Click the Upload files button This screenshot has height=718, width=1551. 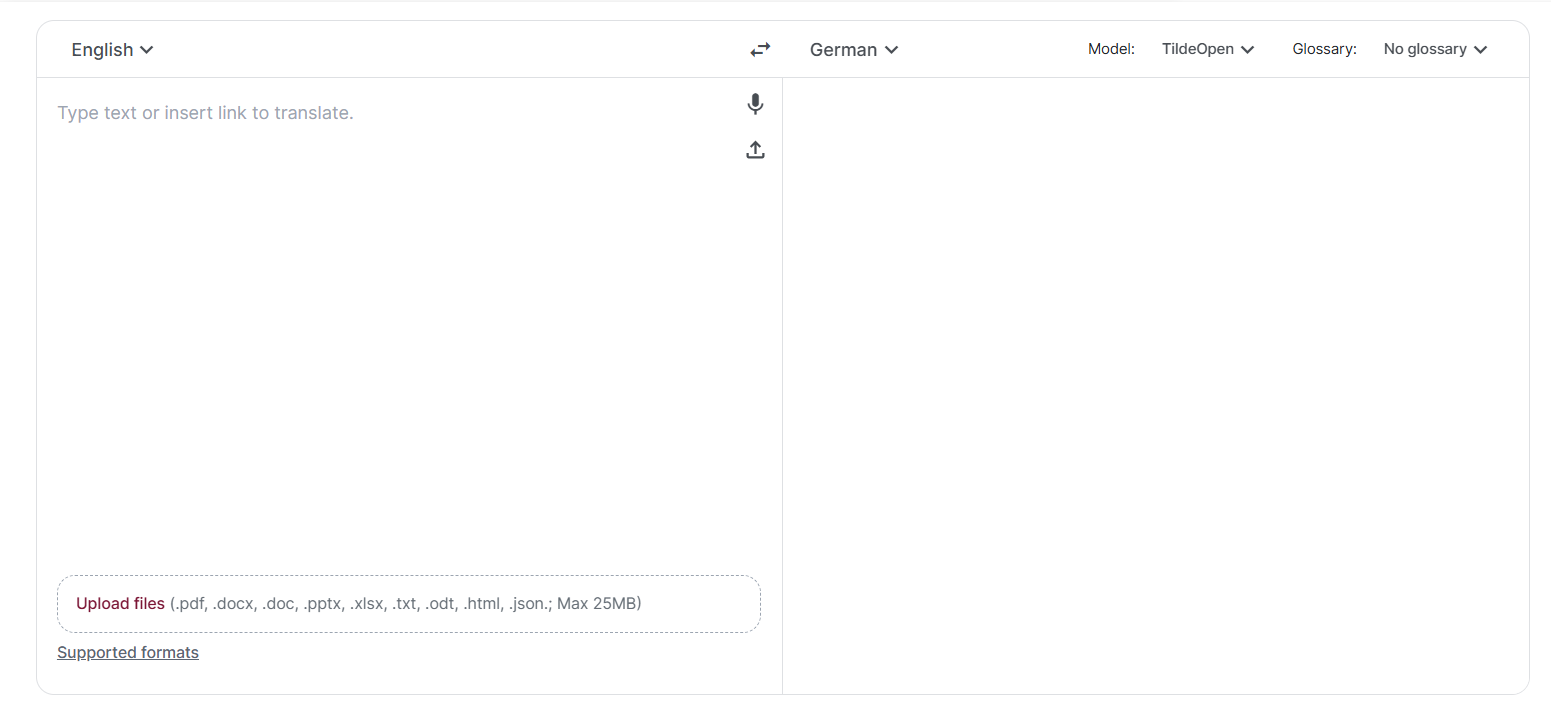[120, 603]
